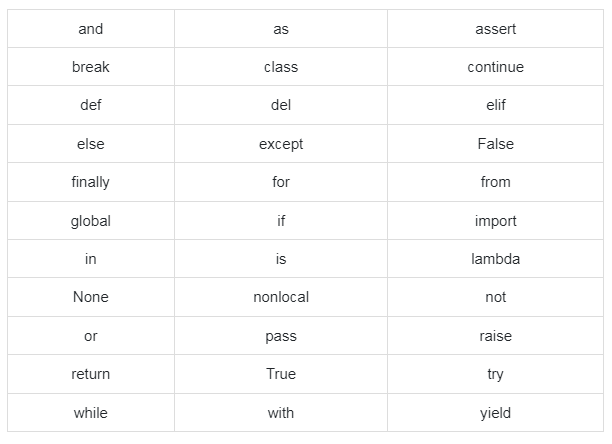
Task: Click the 'break' keyword
Action: pyautogui.click(x=90, y=67)
